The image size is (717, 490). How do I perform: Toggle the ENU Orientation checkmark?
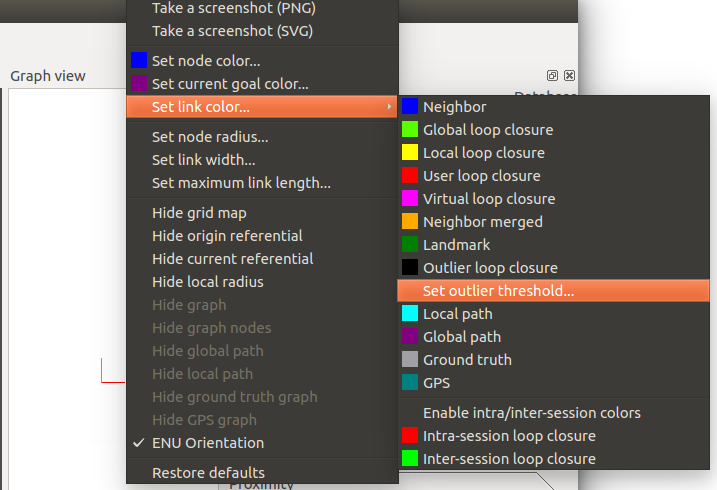tap(208, 443)
